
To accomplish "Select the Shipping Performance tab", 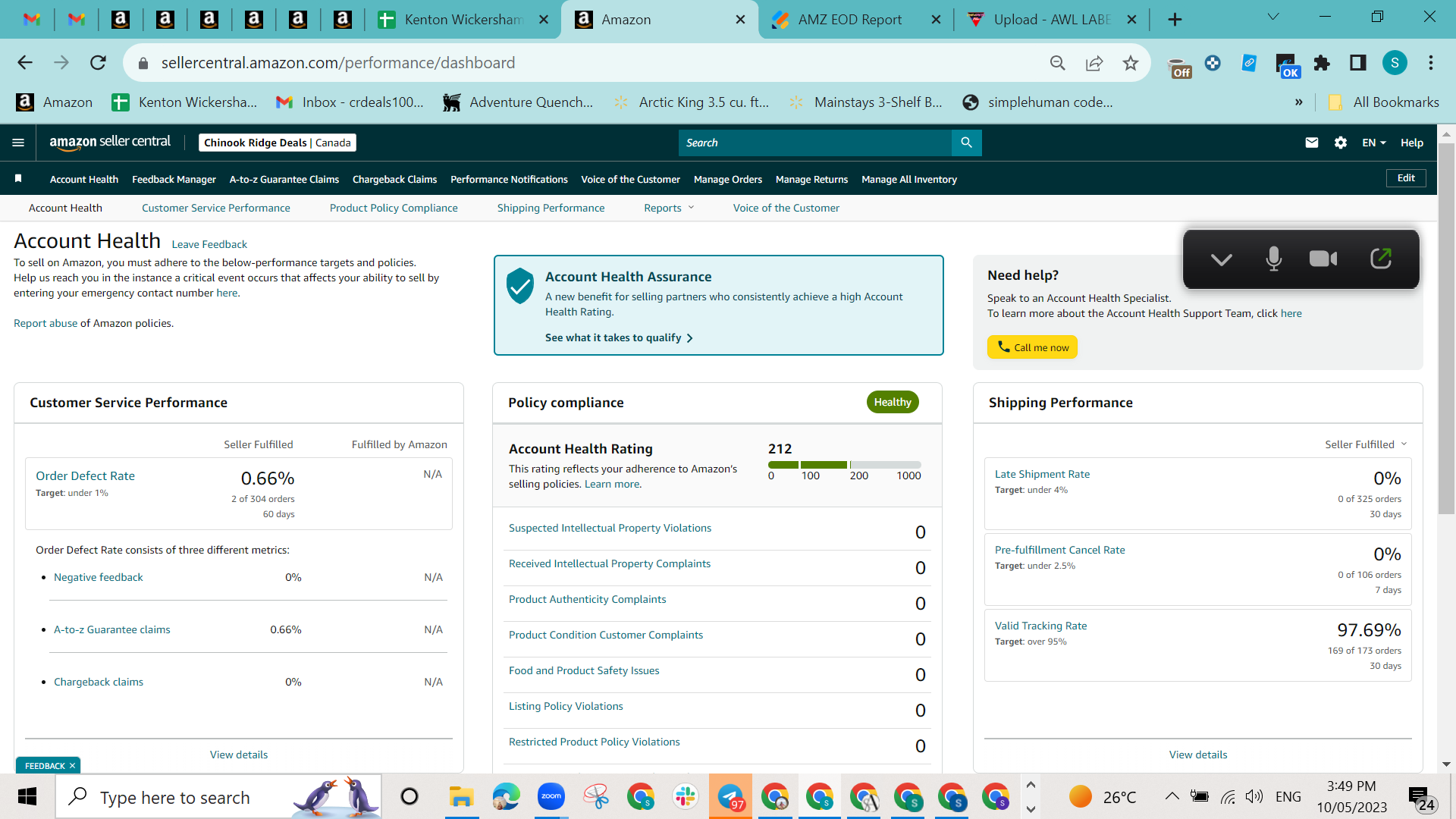I will pos(551,208).
